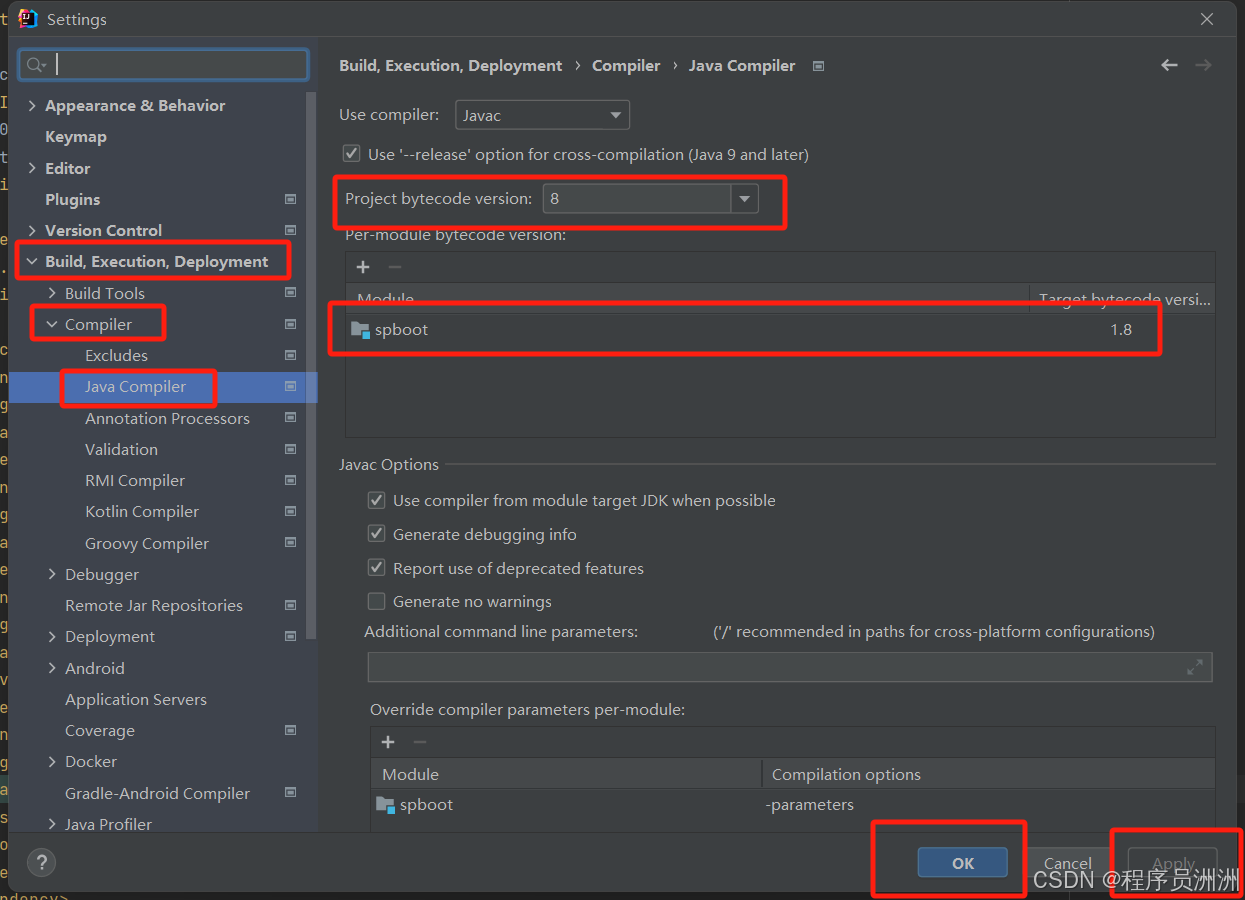Open the Use compiler Javac dropdown
This screenshot has width=1245, height=900.
coord(542,115)
